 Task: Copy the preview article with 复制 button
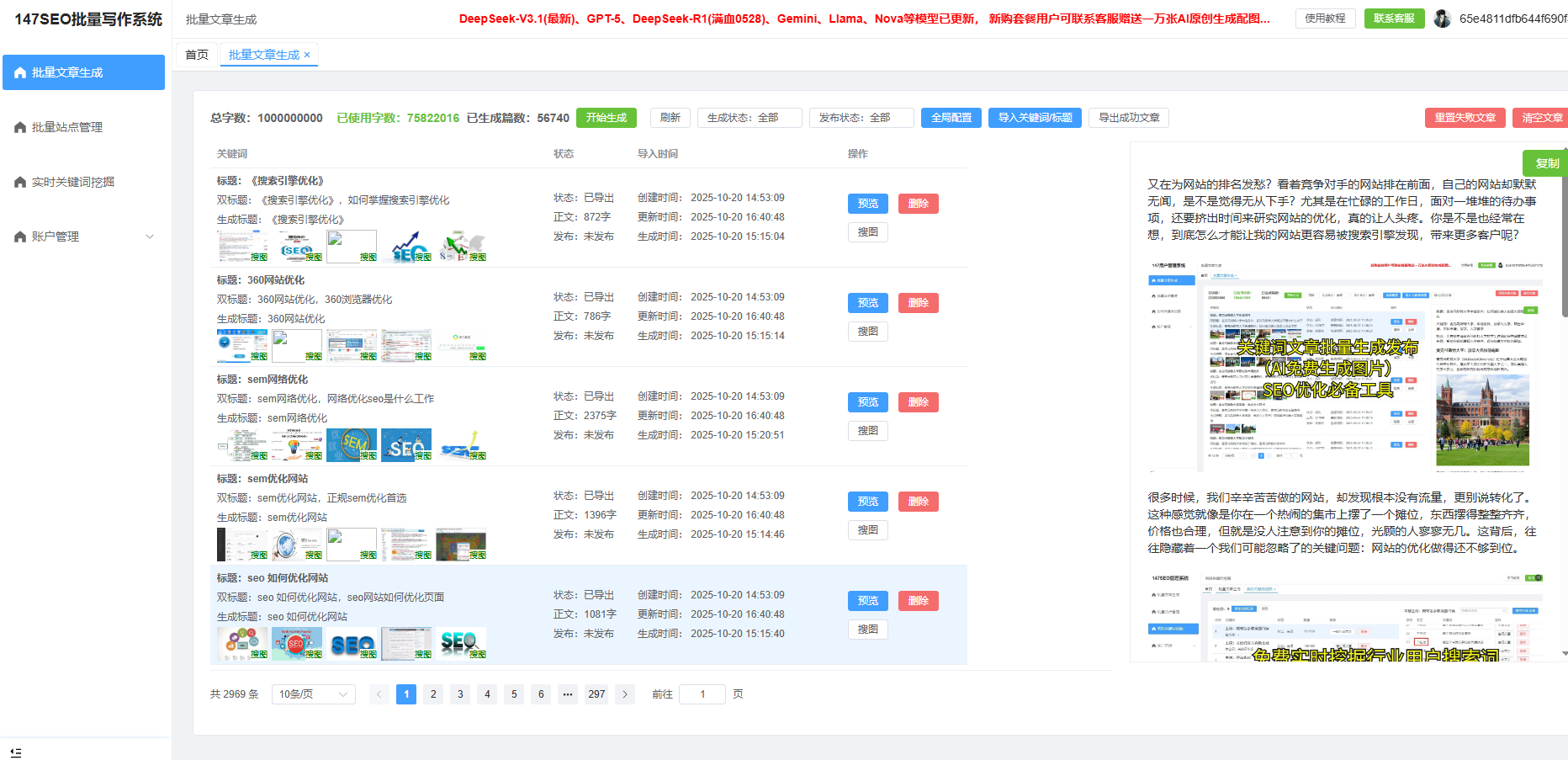(x=1546, y=163)
